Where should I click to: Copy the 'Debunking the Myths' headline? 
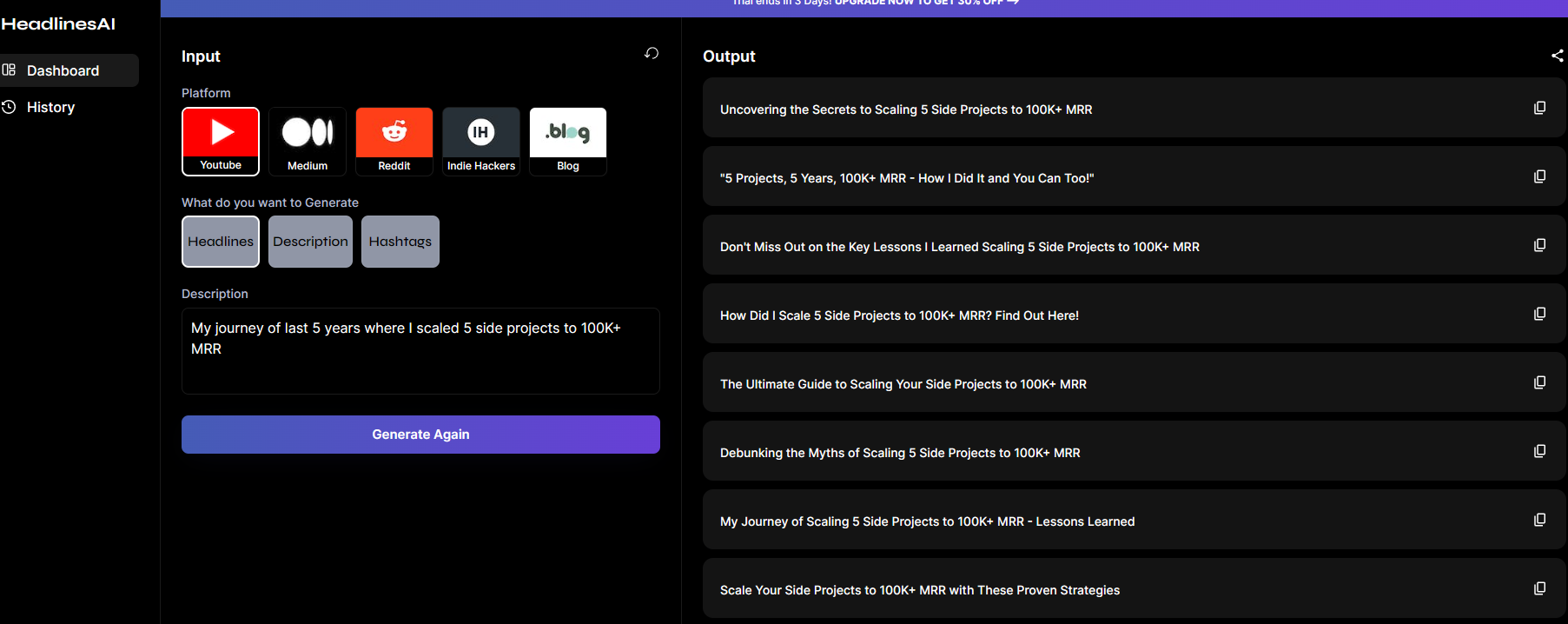(x=1539, y=451)
